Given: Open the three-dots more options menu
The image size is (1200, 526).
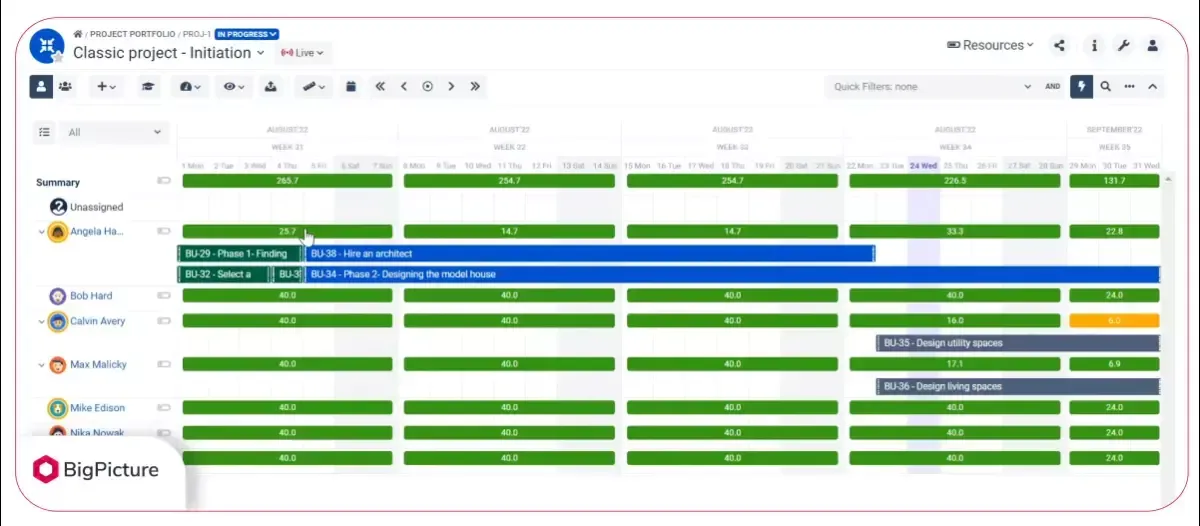Looking at the screenshot, I should tap(1130, 87).
